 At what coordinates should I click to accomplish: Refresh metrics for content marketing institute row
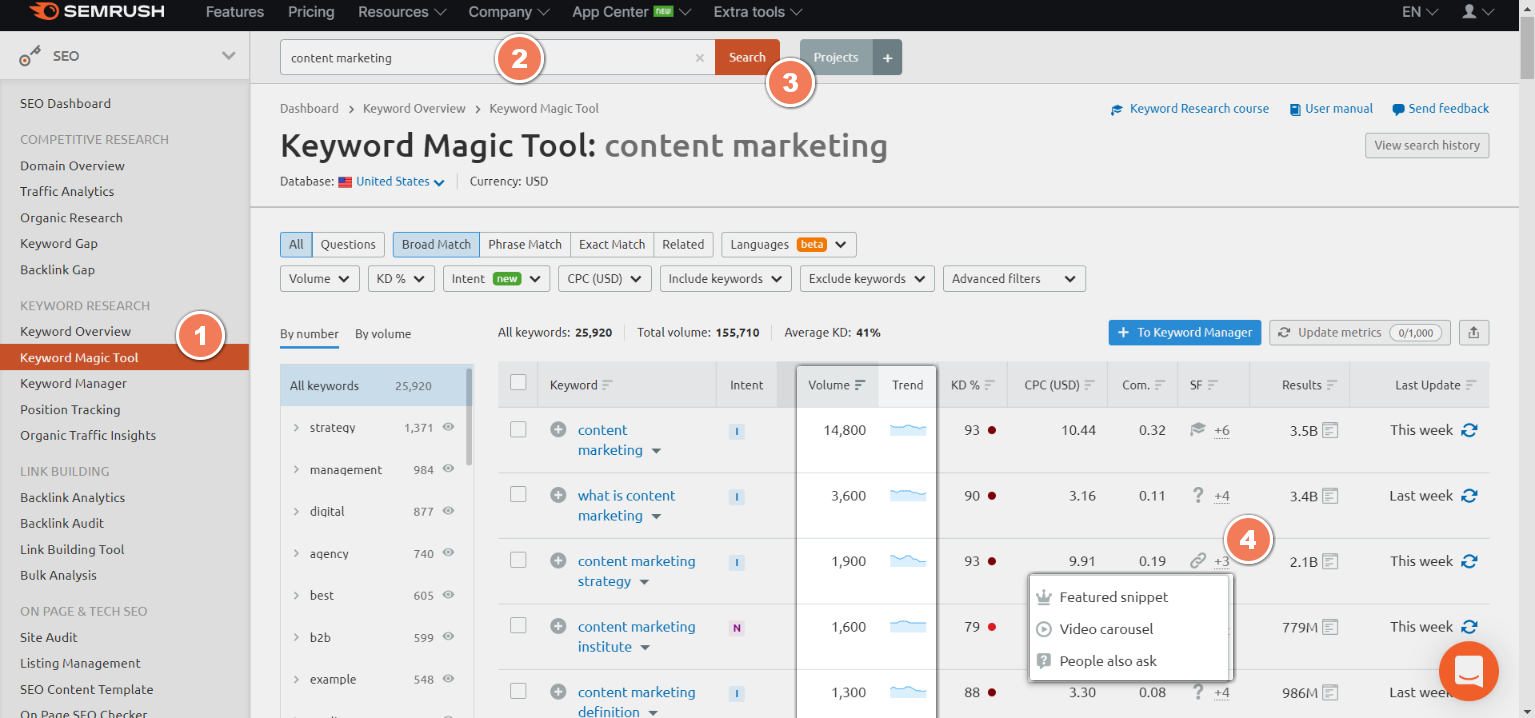[1469, 627]
